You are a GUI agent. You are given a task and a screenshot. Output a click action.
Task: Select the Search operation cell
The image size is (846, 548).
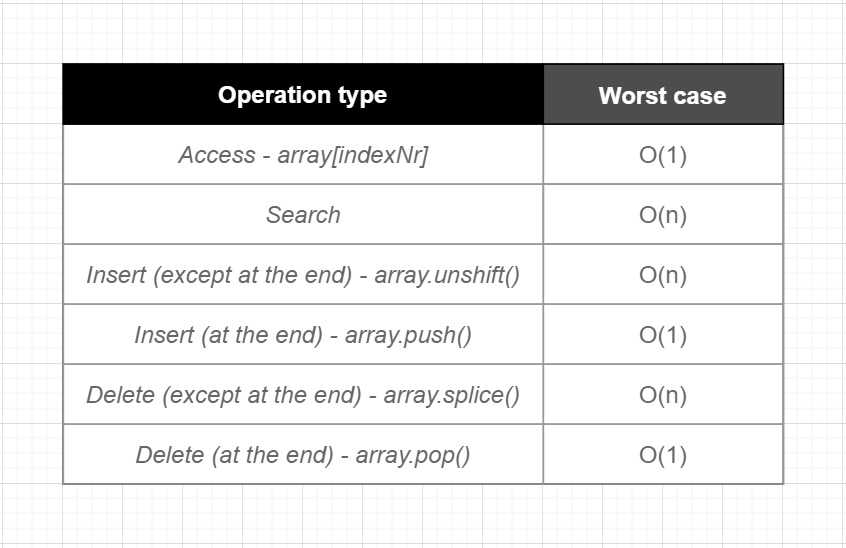(x=303, y=214)
